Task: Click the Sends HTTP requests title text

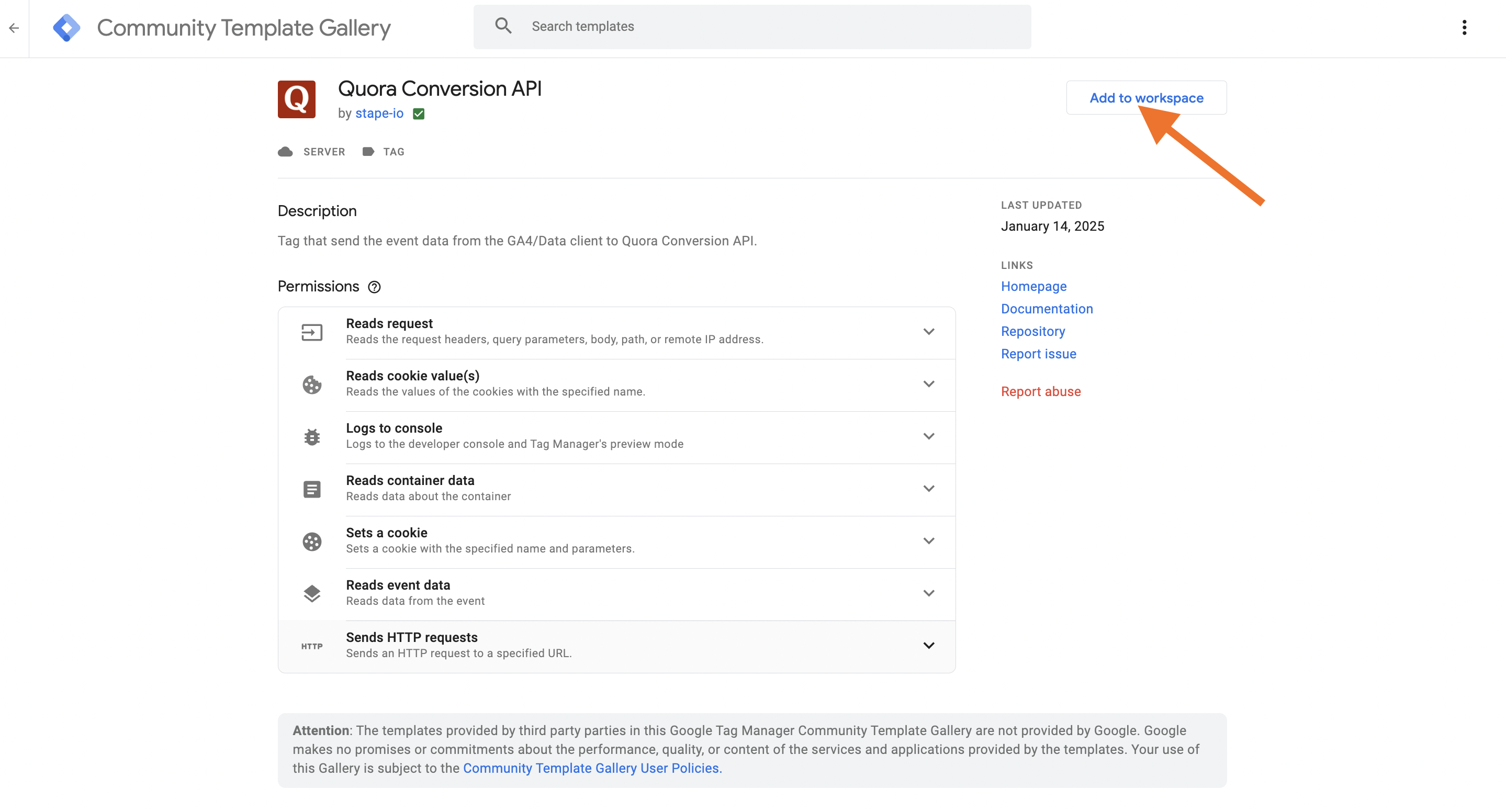Action: coord(412,637)
